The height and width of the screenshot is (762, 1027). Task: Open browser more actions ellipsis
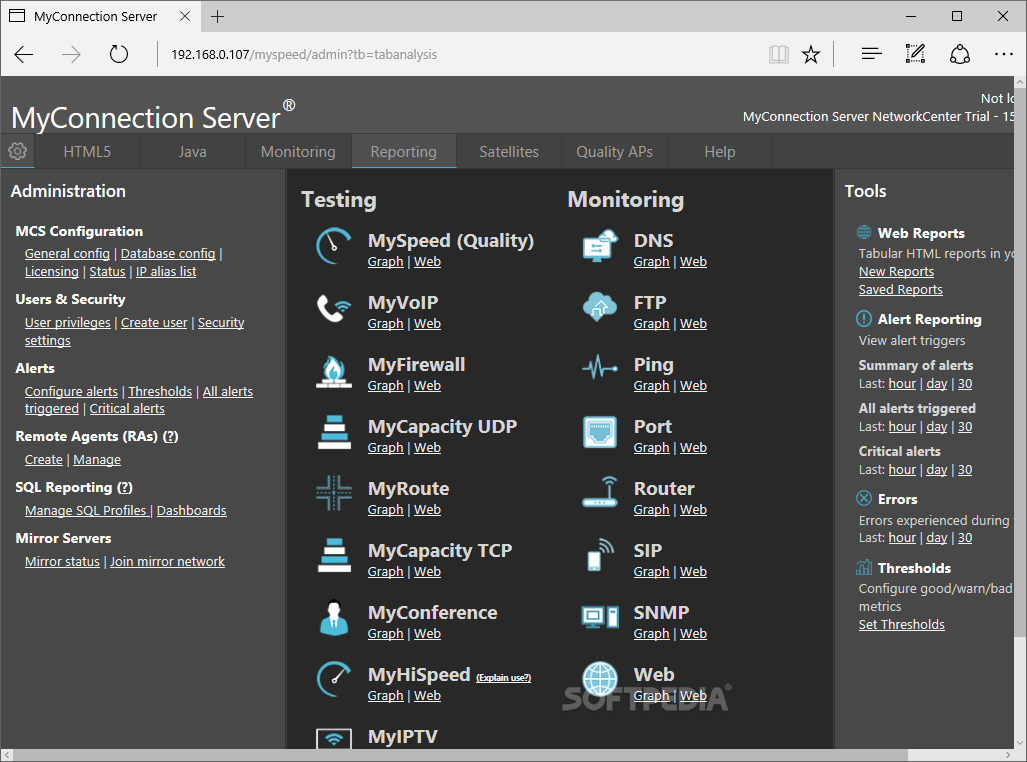pyautogui.click(x=1003, y=54)
